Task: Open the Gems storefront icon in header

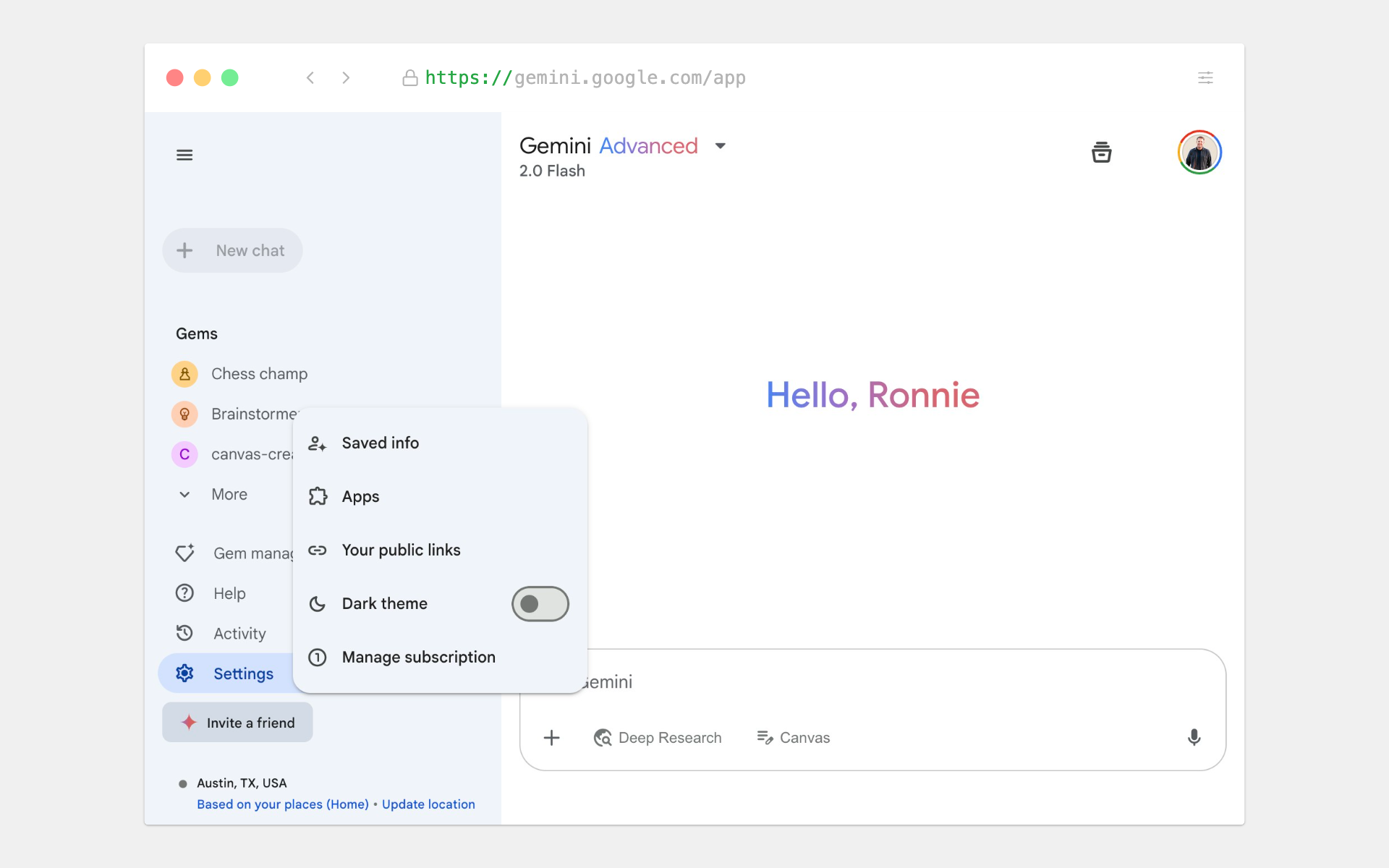Action: point(1101,153)
